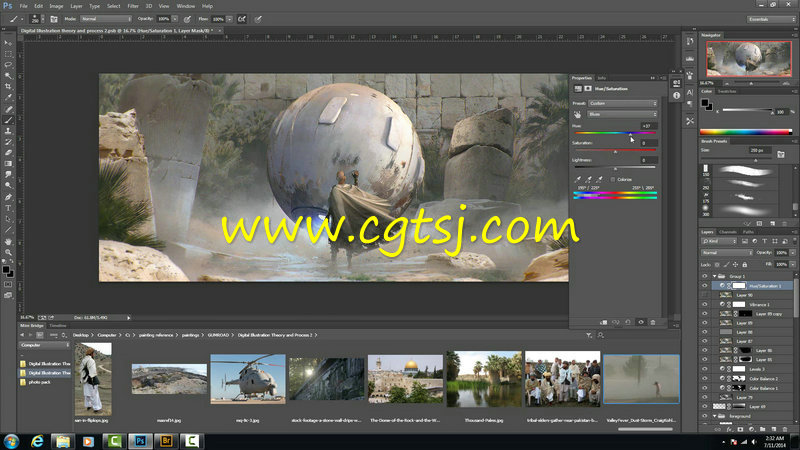Select the Clone Stamp tool
The width and height of the screenshot is (800, 450).
click(8, 131)
